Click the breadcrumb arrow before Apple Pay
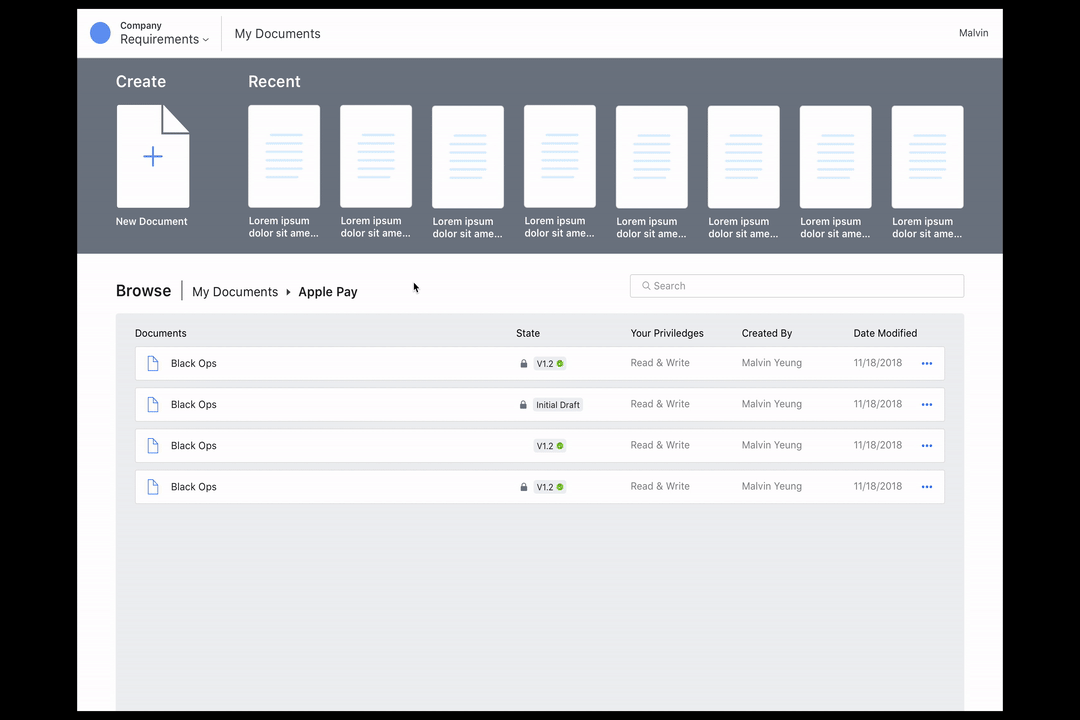Image resolution: width=1080 pixels, height=720 pixels. coord(288,292)
